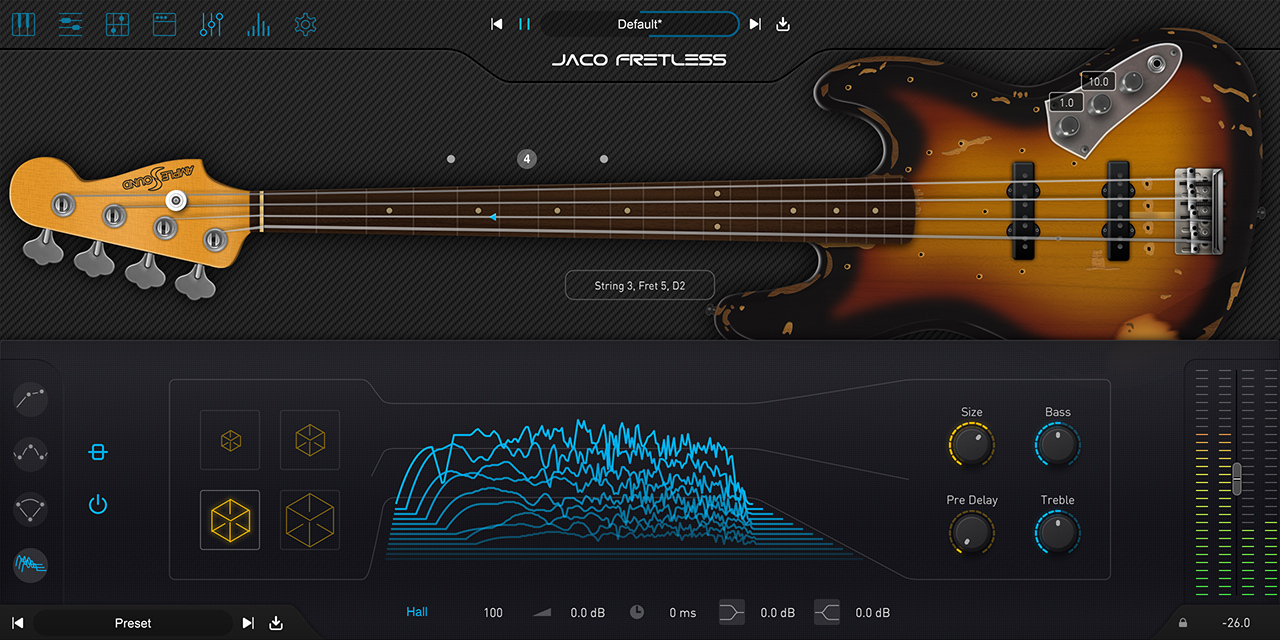Open the bottom Preset selector
Screen dimensions: 1280x640
133,623
